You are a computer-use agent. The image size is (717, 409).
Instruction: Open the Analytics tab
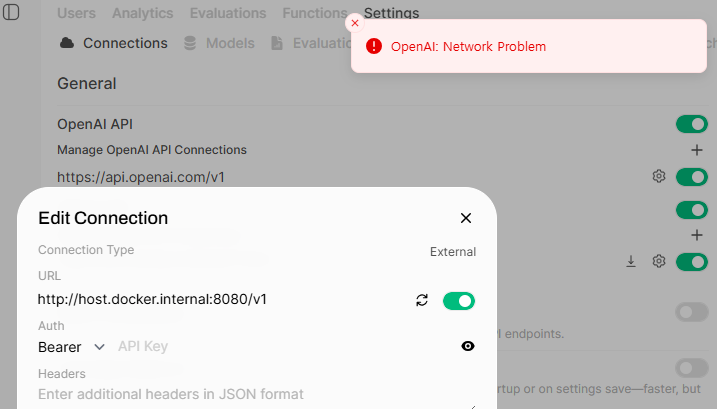[143, 13]
